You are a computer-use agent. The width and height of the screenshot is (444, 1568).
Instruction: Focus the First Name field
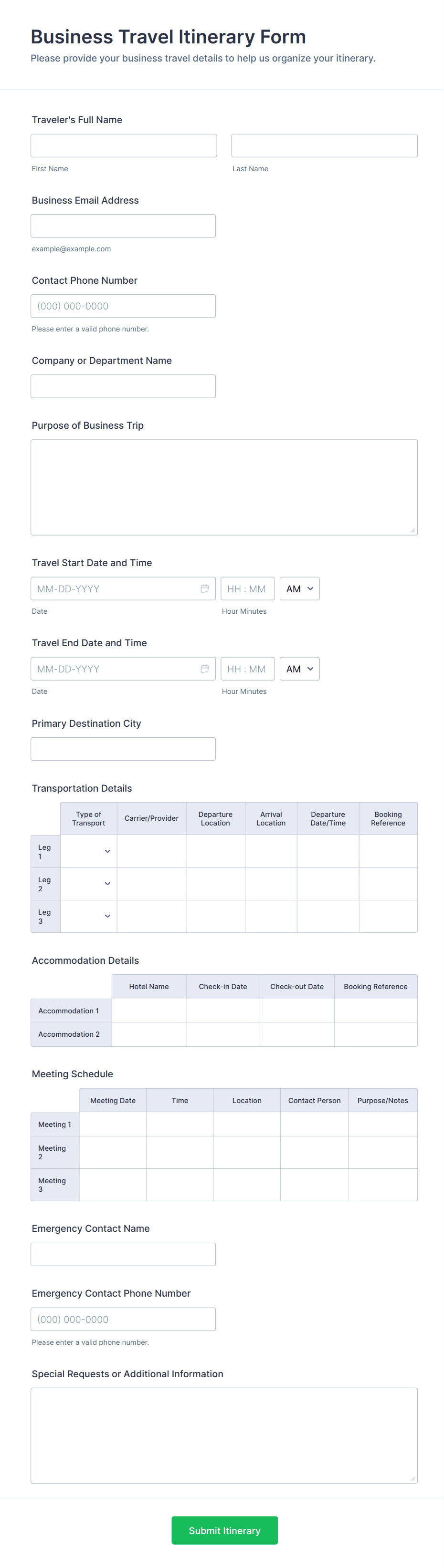(124, 145)
